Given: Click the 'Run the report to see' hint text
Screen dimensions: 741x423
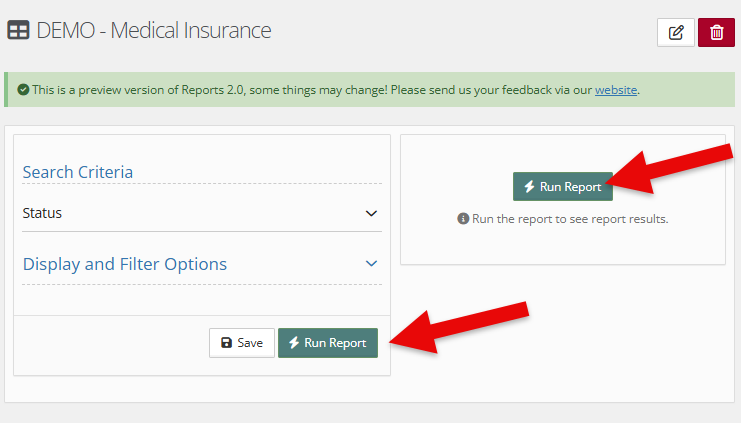Looking at the screenshot, I should [569, 219].
